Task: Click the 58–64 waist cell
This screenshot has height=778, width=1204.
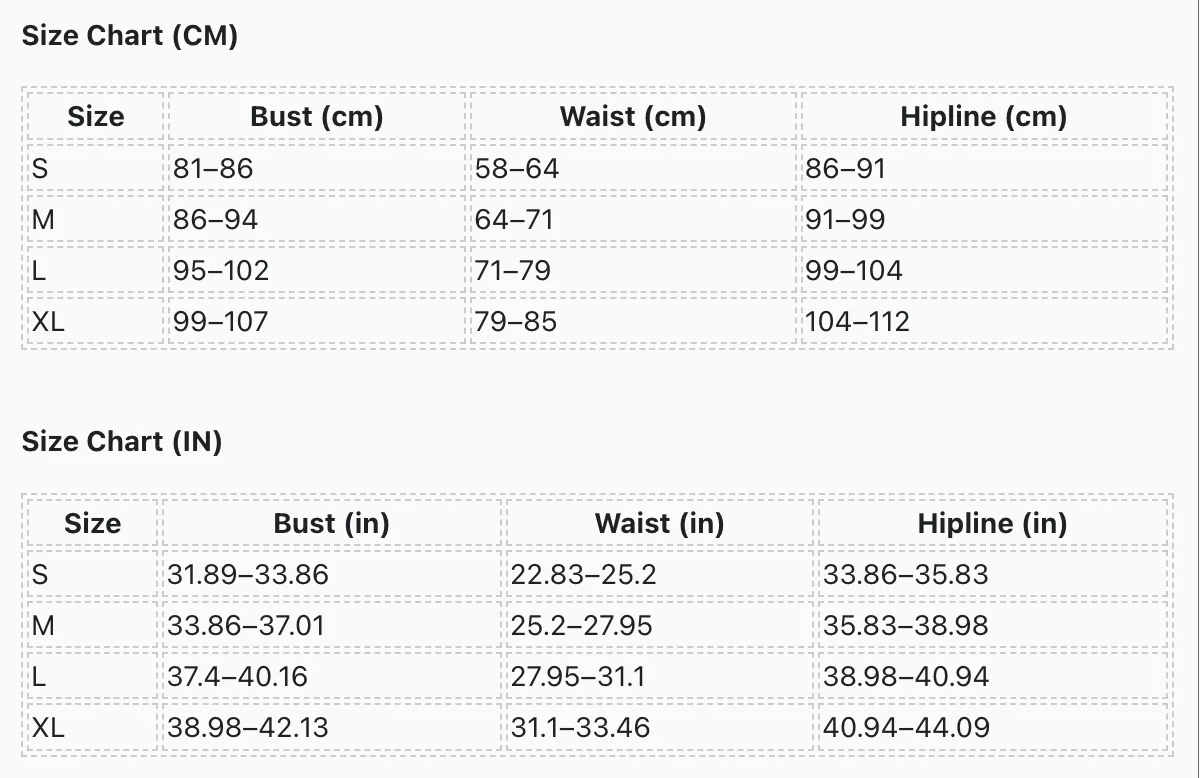Action: (633, 168)
